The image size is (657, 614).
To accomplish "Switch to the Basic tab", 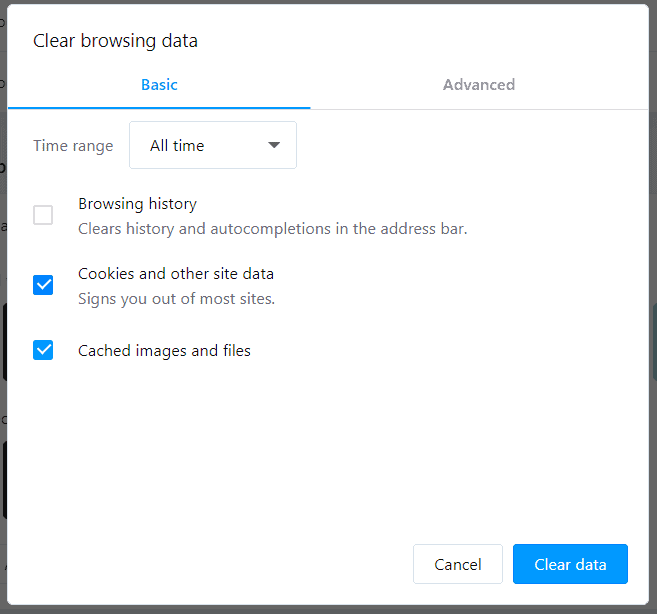I will pyautogui.click(x=159, y=85).
